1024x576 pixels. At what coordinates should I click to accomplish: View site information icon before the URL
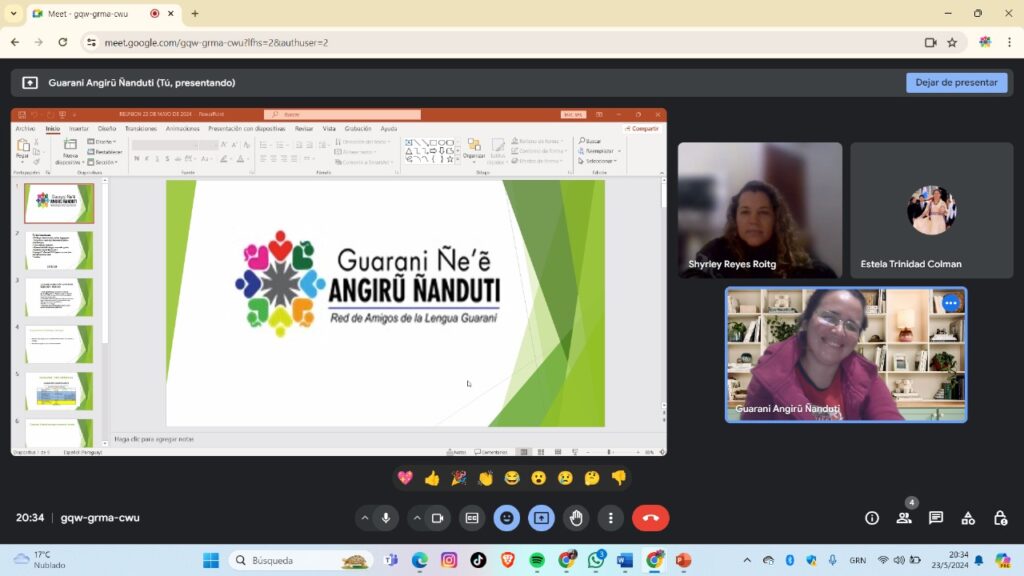[91, 42]
